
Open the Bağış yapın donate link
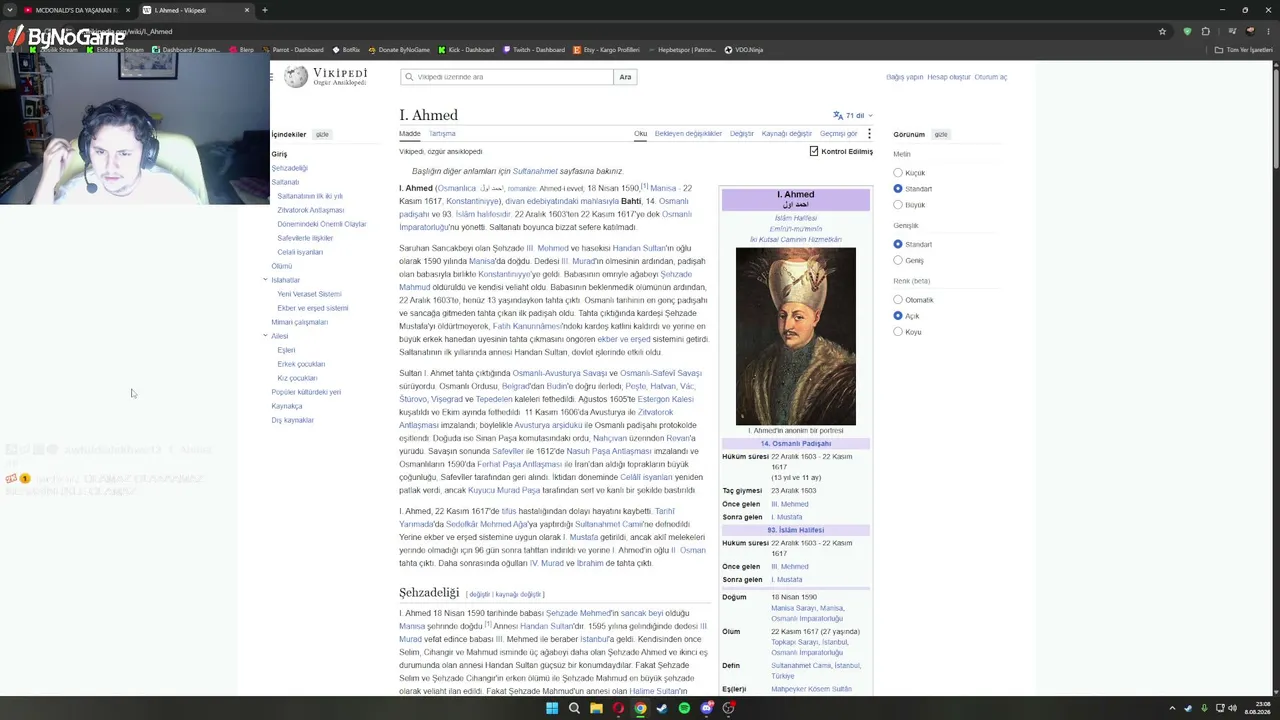tap(904, 77)
